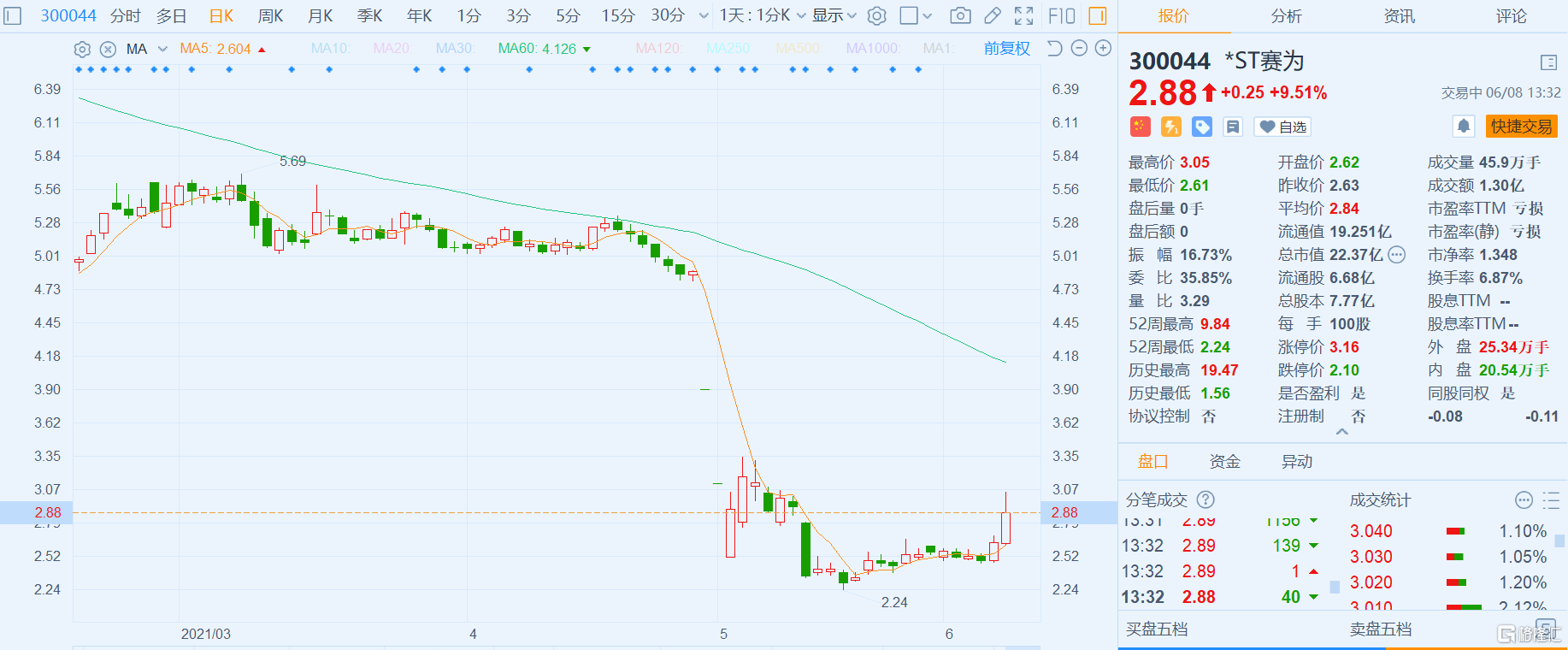Click the 300044 stock code link in the toolbar
1568x650 pixels.
68,15
